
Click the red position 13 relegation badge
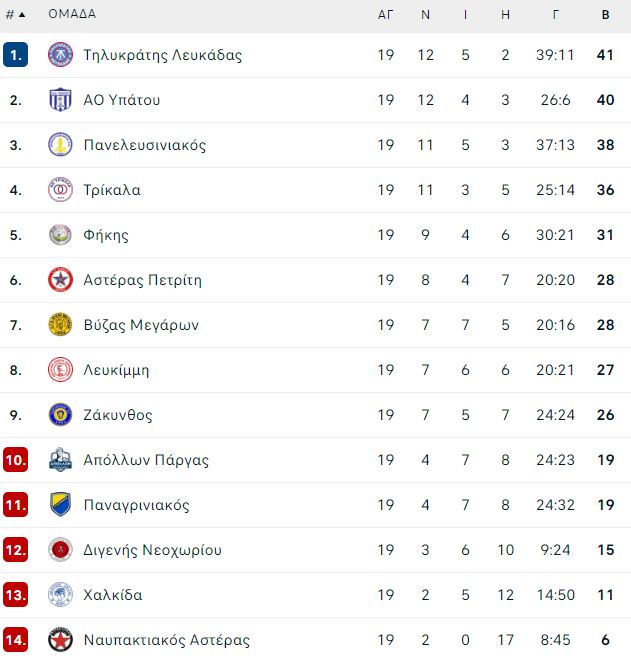coord(15,594)
